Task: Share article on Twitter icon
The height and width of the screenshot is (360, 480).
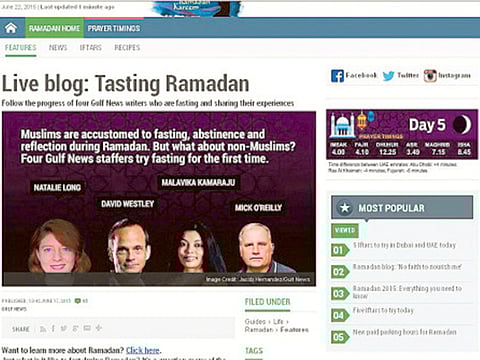Action: tap(64, 329)
